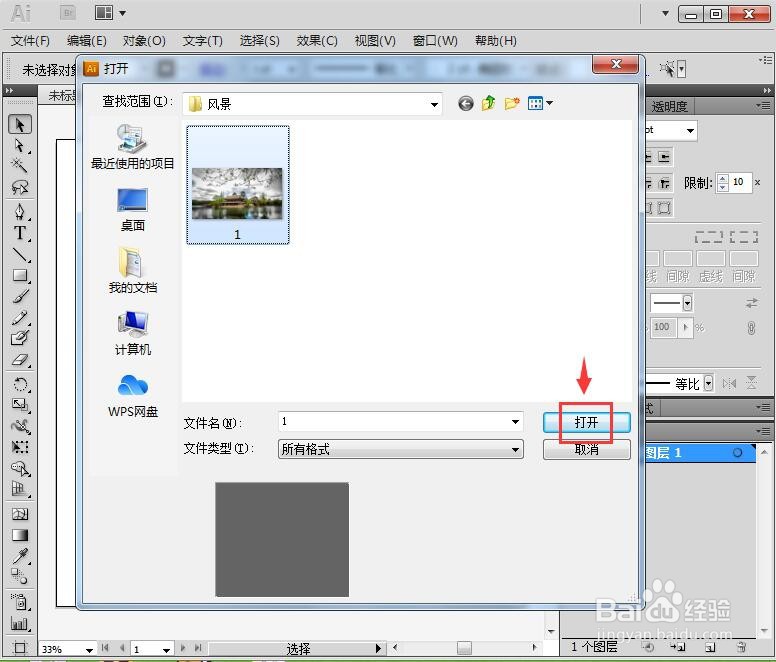Increase the 限制 stepper value
The image size is (776, 662).
[x=723, y=179]
